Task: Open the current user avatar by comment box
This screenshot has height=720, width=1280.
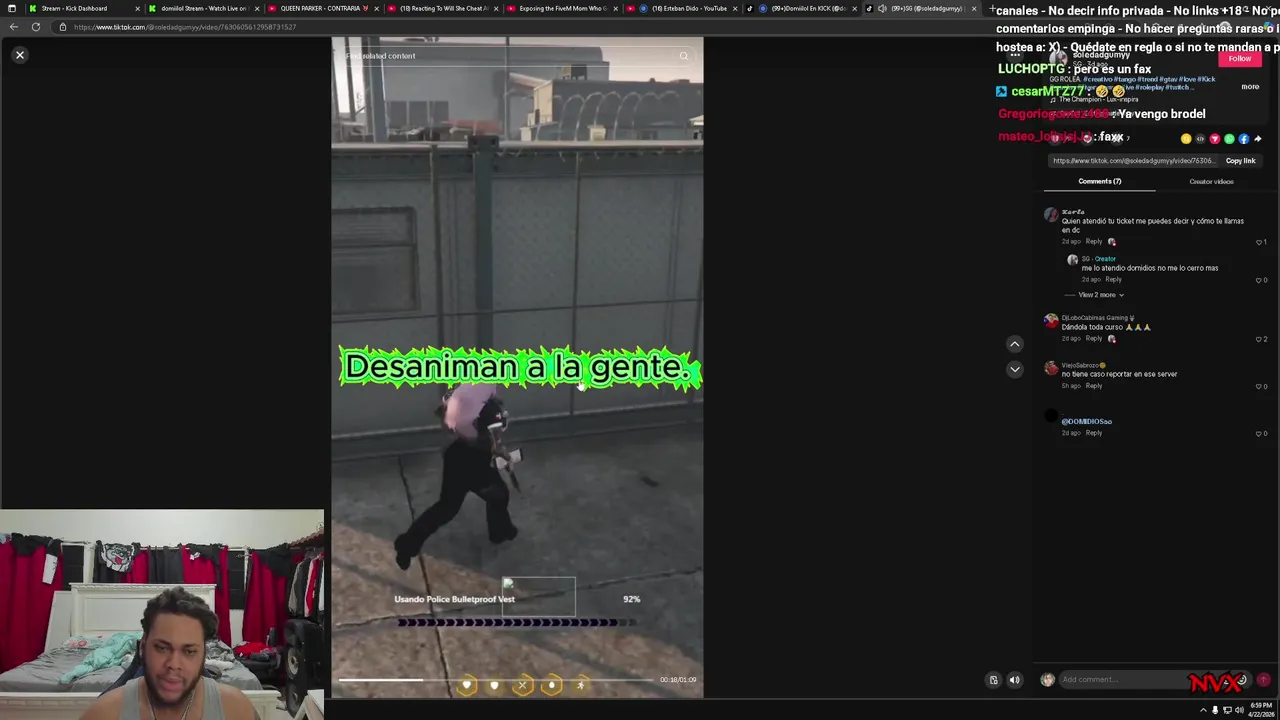Action: tap(1047, 680)
